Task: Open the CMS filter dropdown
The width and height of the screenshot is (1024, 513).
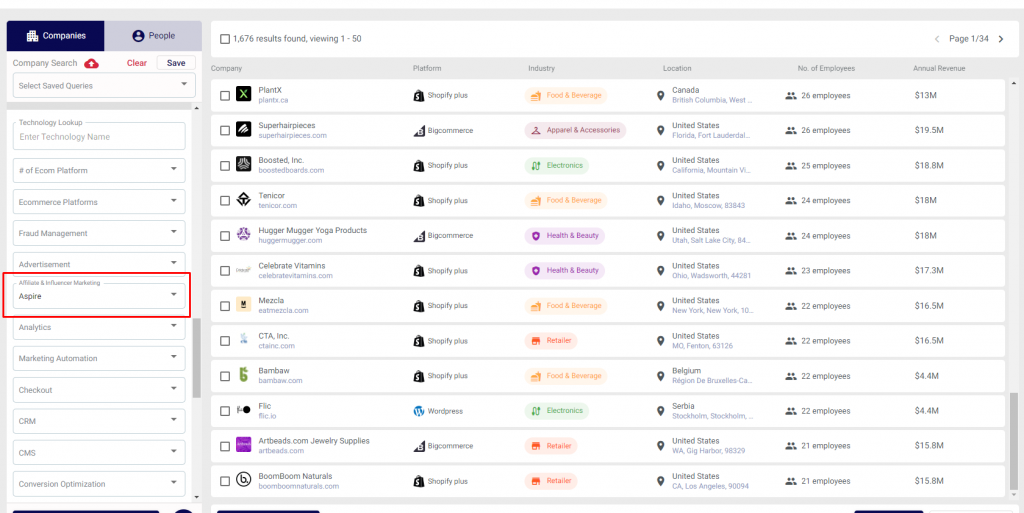Action: pos(99,452)
